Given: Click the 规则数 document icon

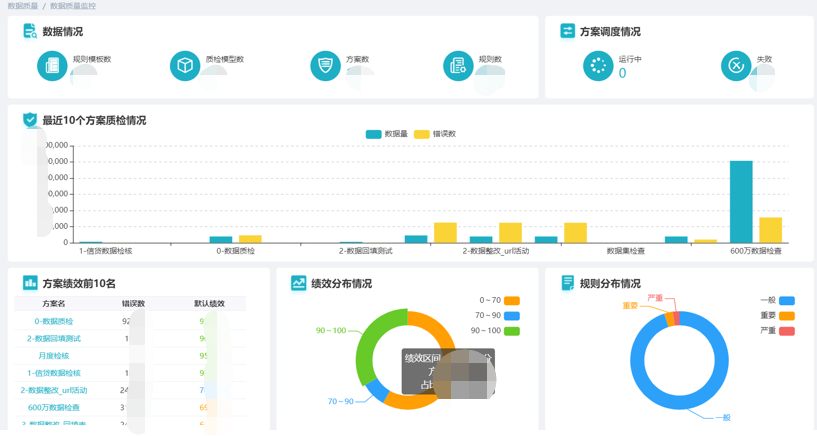Looking at the screenshot, I should [458, 66].
